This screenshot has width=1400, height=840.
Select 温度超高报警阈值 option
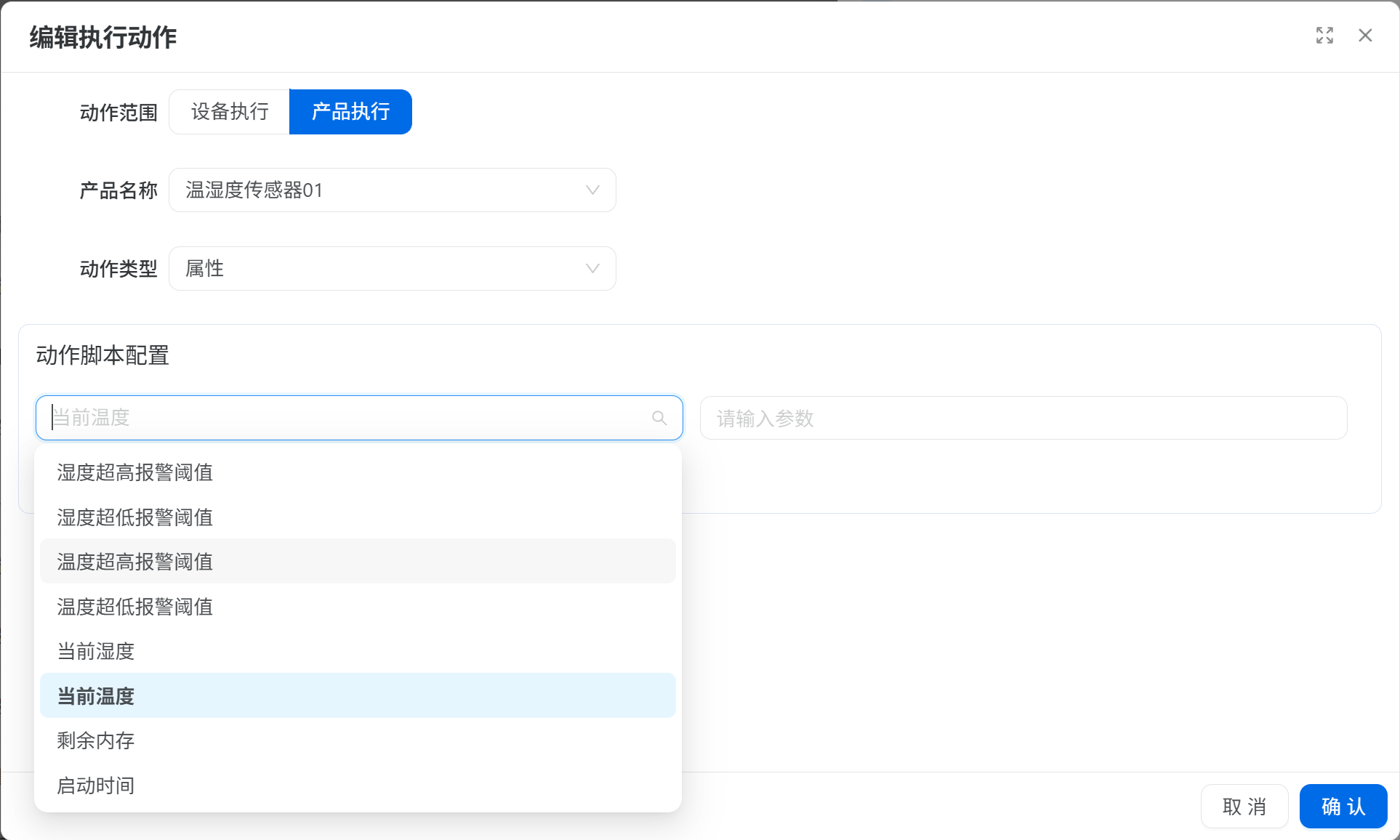(135, 562)
